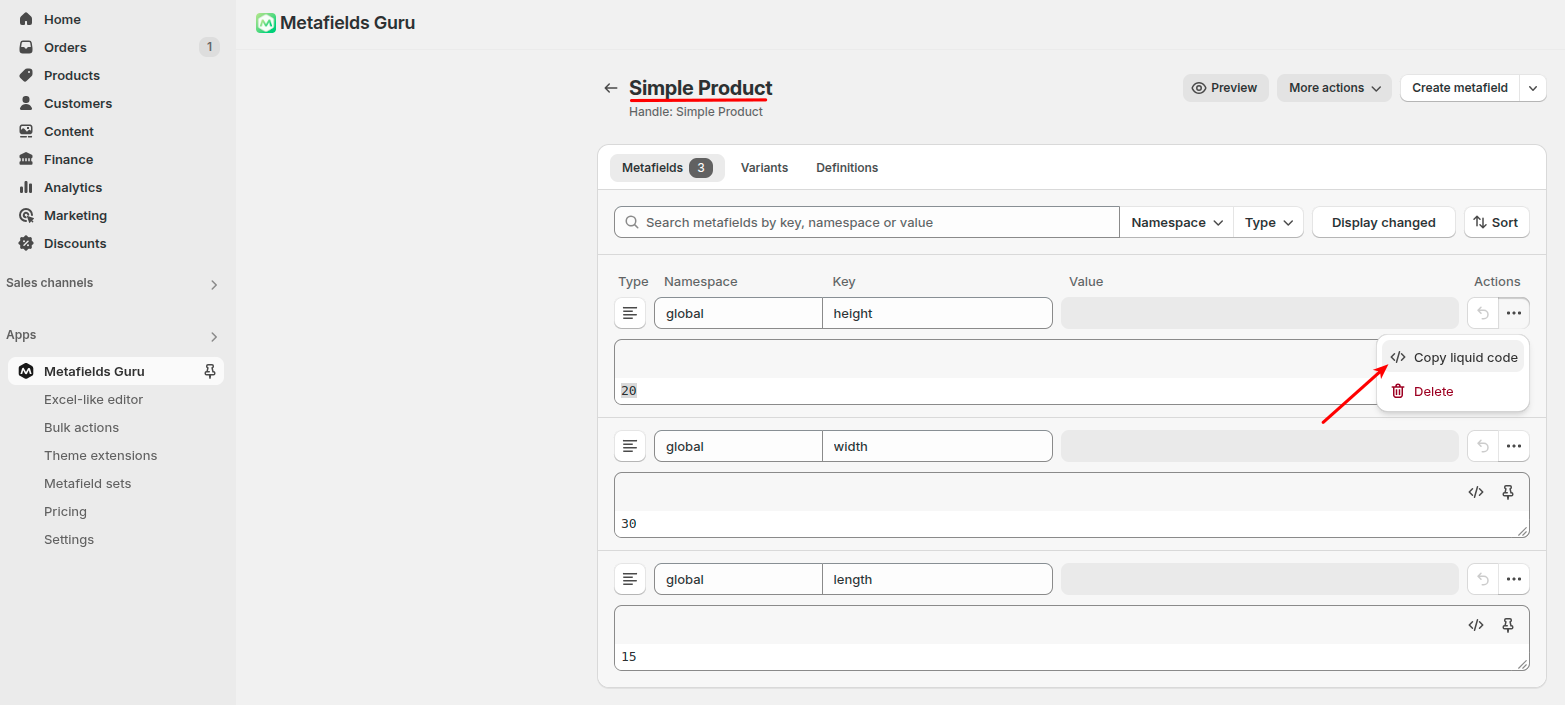The width and height of the screenshot is (1565, 705).
Task: Click the value box containing 30
Action: 1072,505
